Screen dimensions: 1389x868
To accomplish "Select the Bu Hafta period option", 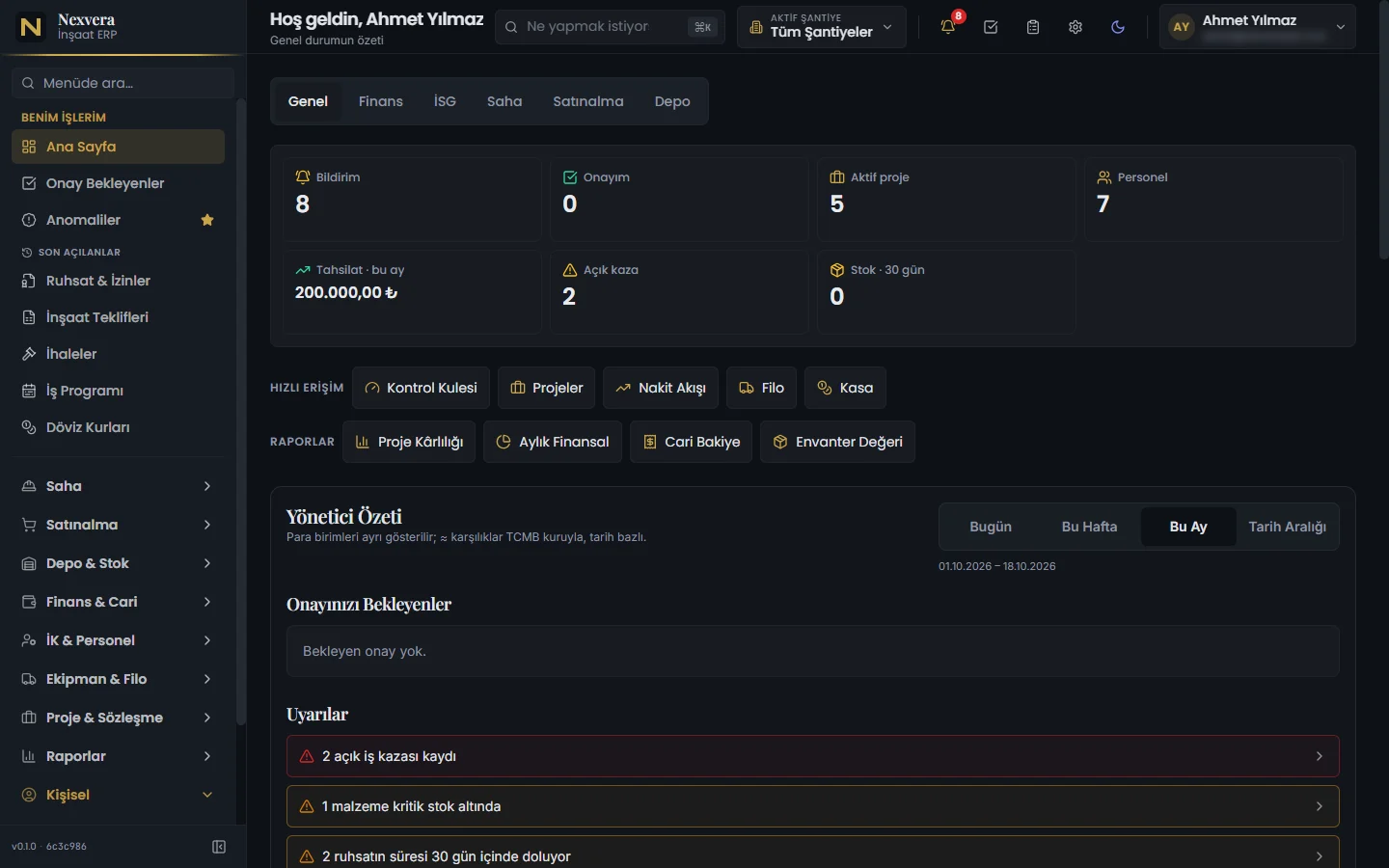I will tap(1089, 527).
